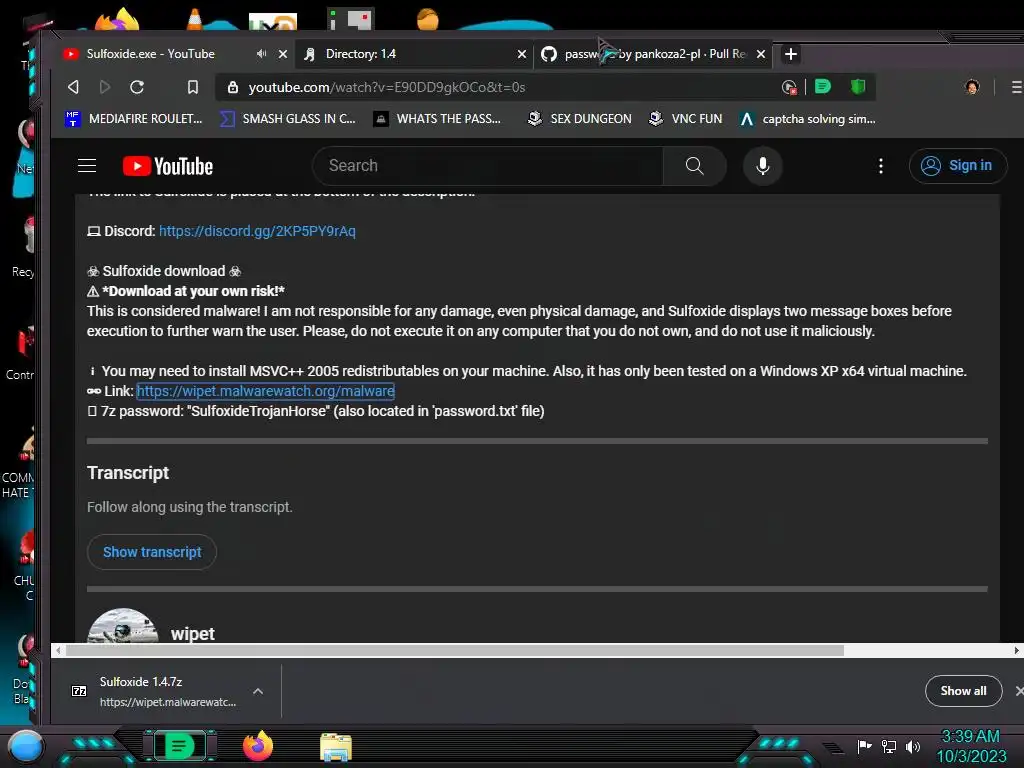This screenshot has width=1024, height=768.
Task: Mute the Sulfoxide.exe YouTube tab audio
Action: point(261,54)
